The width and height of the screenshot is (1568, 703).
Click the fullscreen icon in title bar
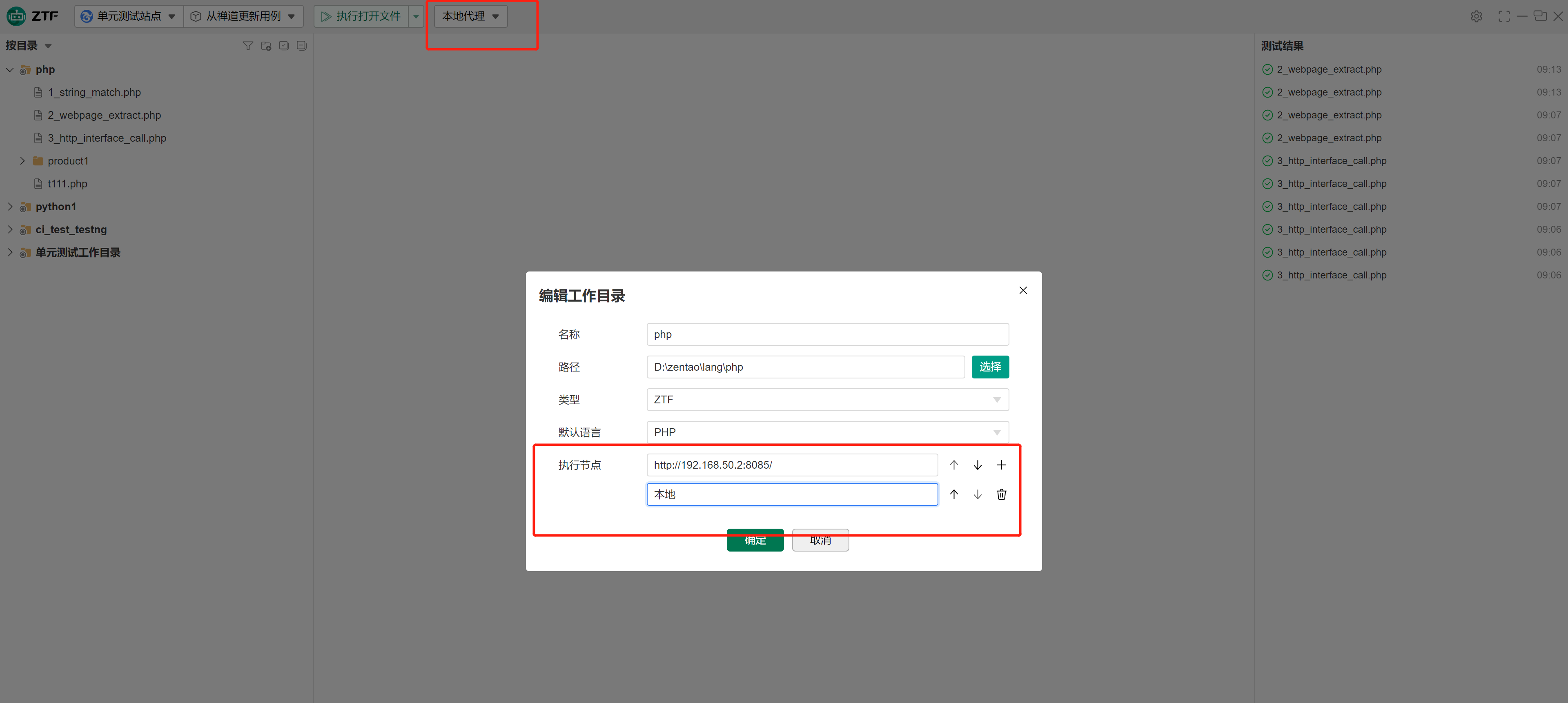tap(1503, 16)
